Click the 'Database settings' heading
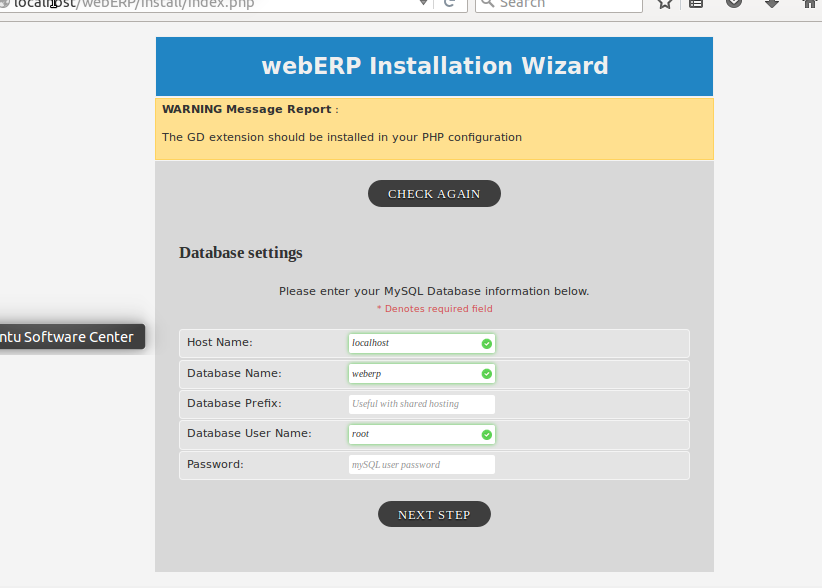Viewport: 822px width, 588px height. [241, 253]
